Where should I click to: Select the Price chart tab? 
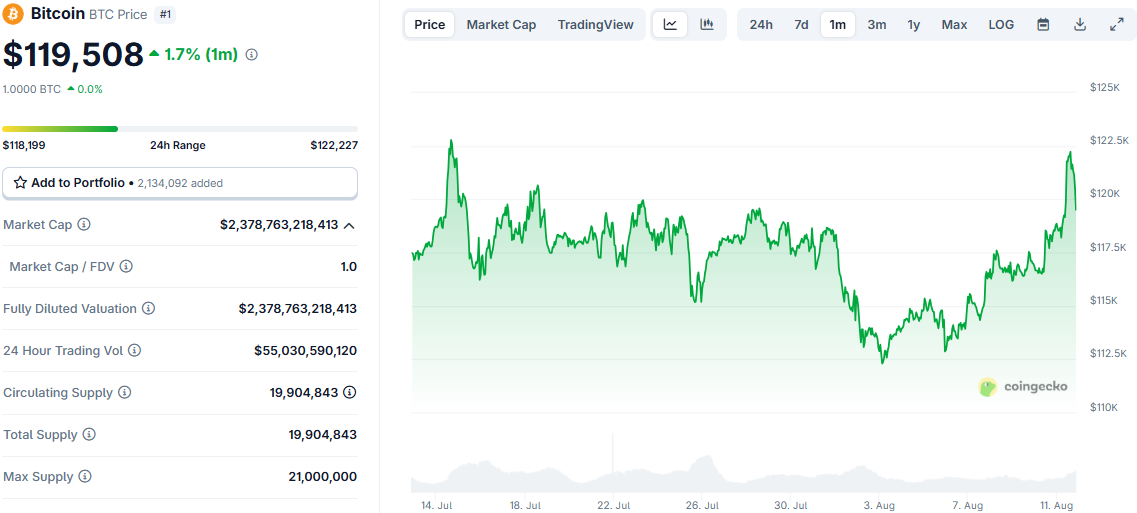point(429,25)
